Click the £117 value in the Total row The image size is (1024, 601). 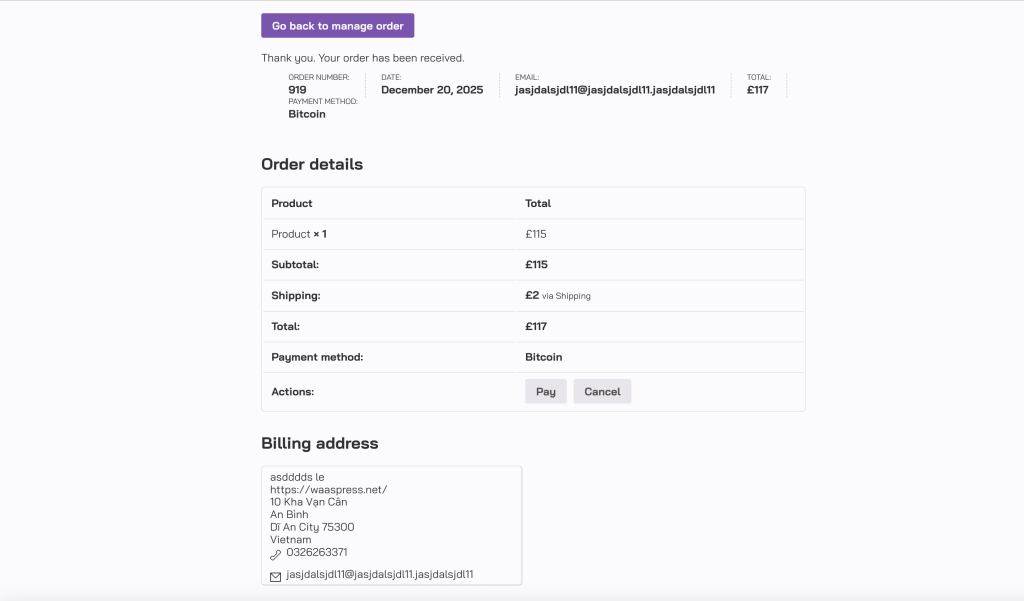pos(536,326)
